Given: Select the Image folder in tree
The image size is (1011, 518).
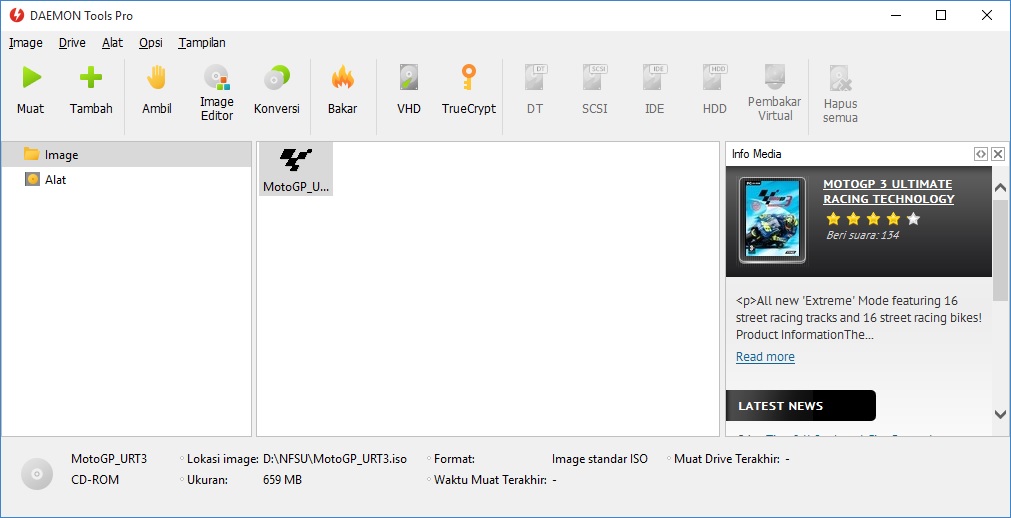Looking at the screenshot, I should coord(126,155).
